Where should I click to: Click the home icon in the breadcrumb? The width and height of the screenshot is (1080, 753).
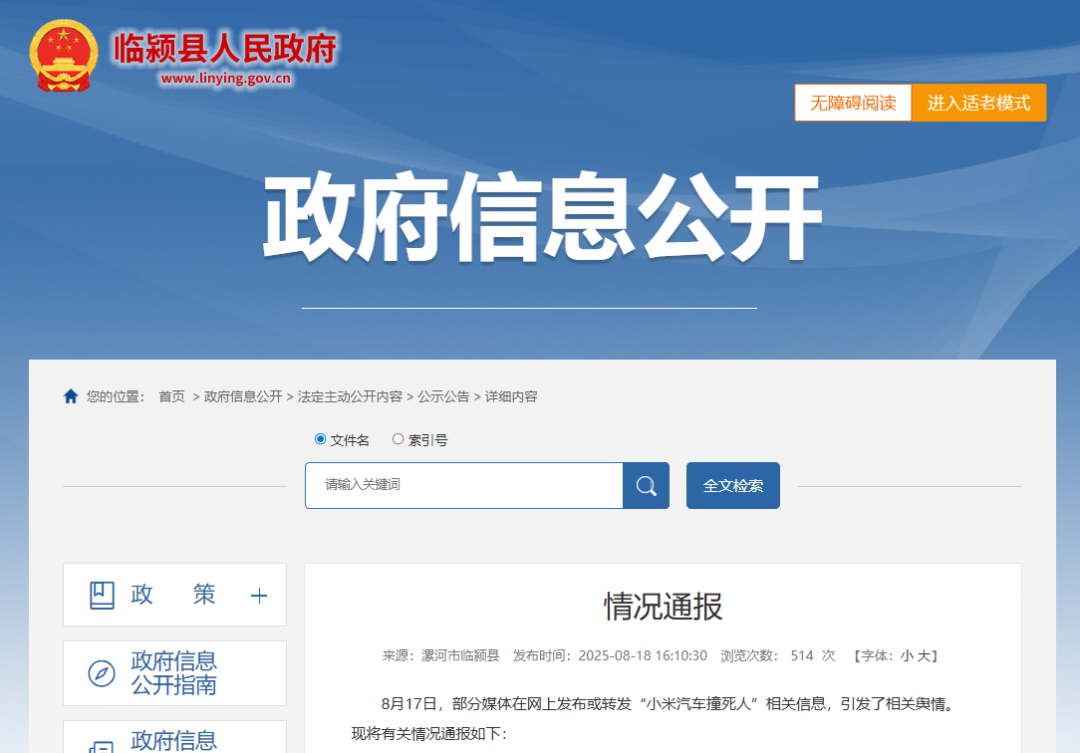pos(70,395)
